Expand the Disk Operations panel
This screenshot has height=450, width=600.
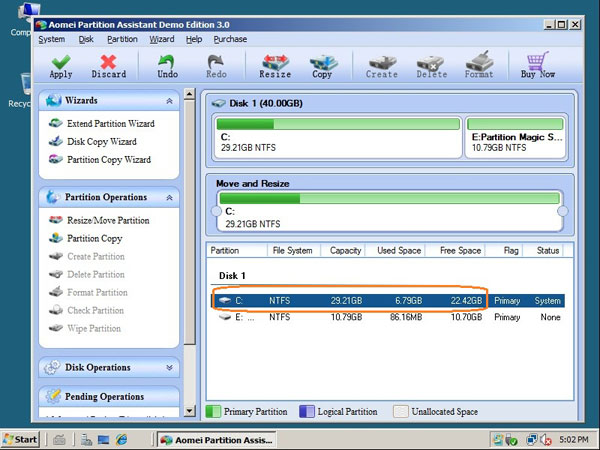coord(169,367)
